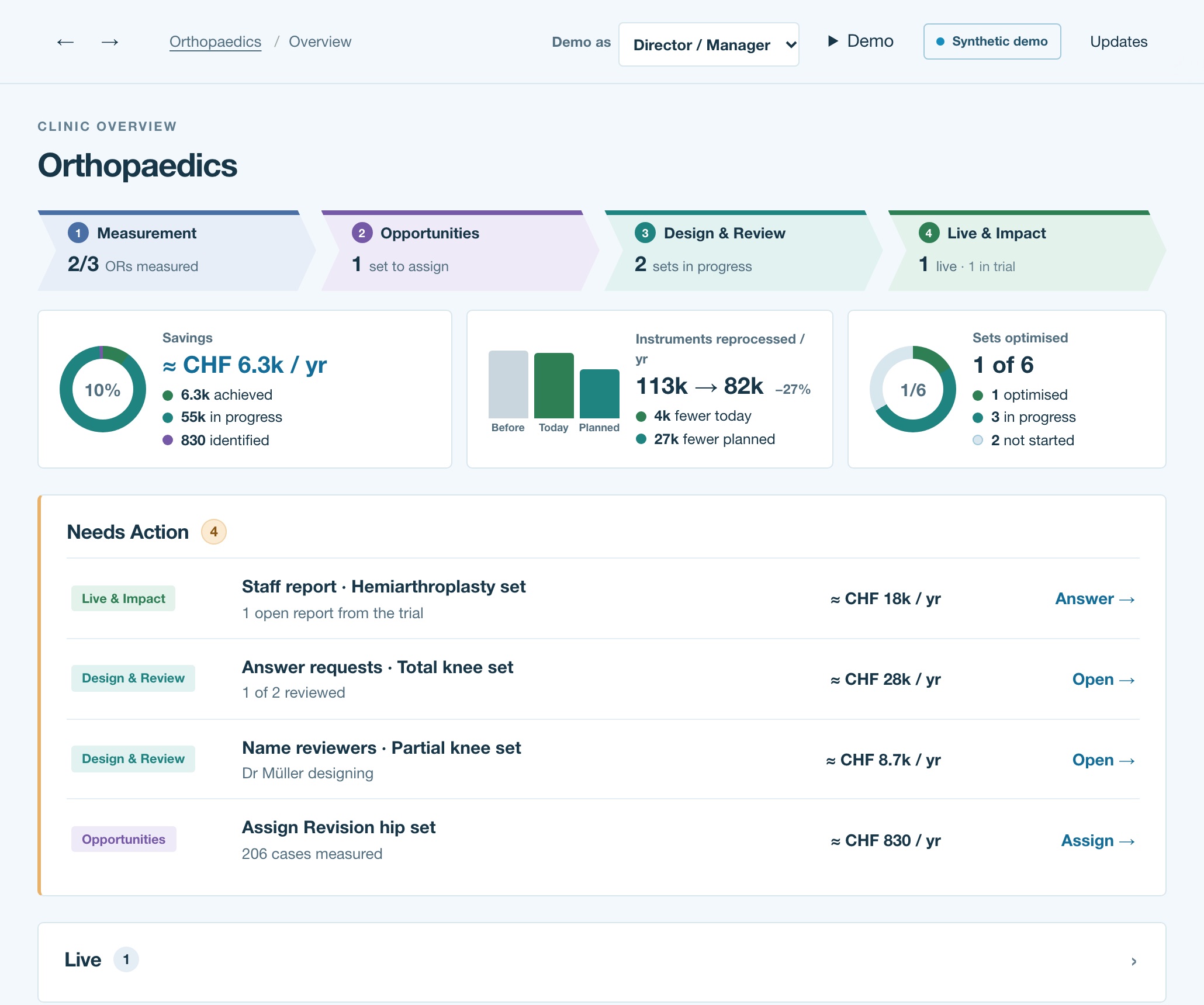Go forward with the right arrow

point(110,42)
